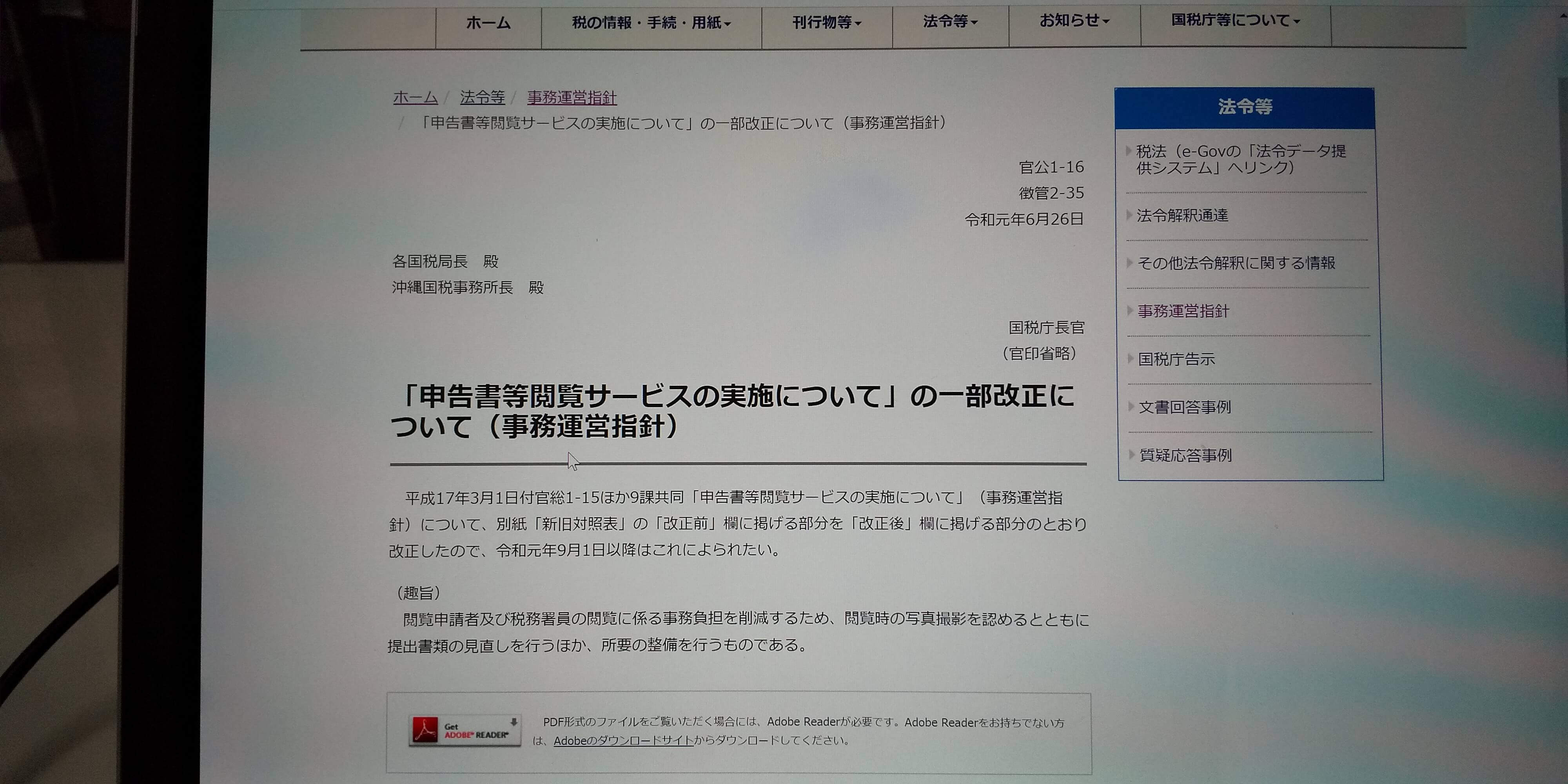Open 質疑応答事例 in the sidebar
The width and height of the screenshot is (1568, 784).
tap(1185, 455)
